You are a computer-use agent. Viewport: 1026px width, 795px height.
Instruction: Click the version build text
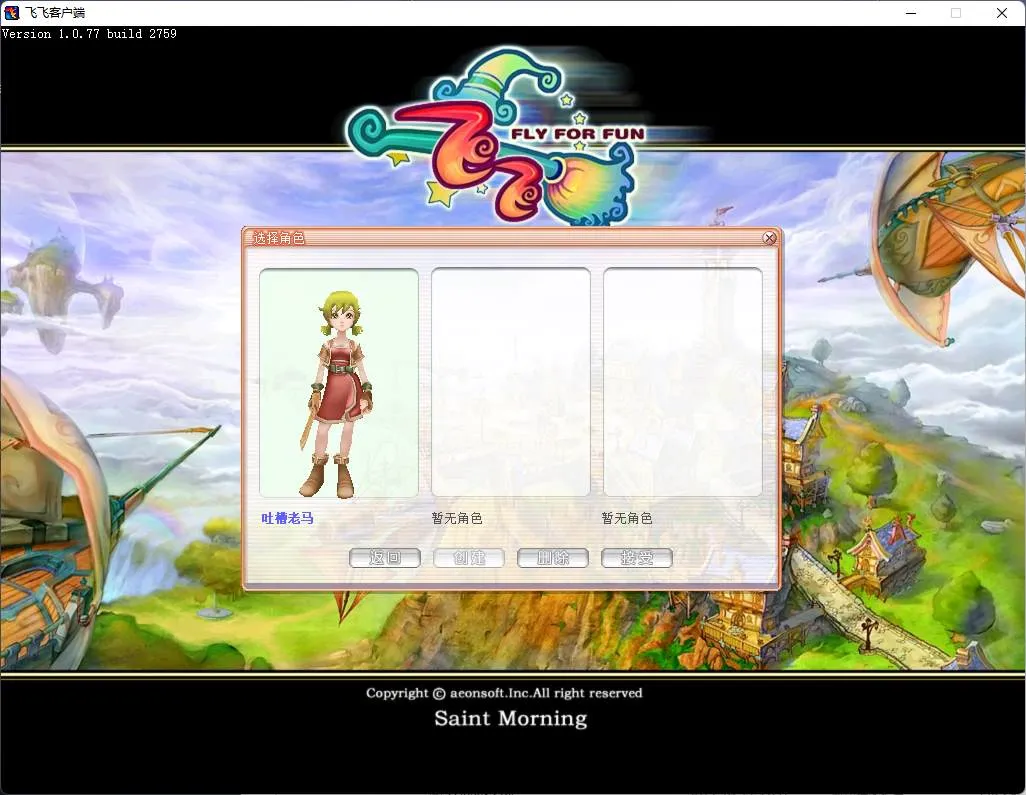tap(89, 34)
